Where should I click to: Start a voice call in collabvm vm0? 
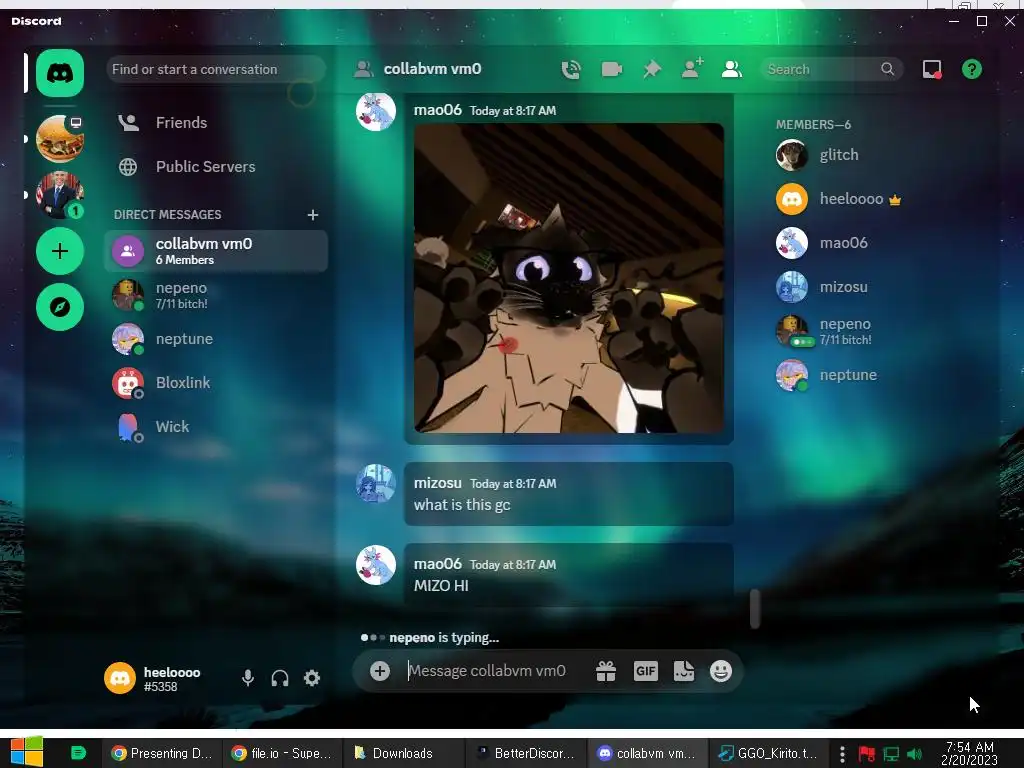tap(571, 69)
